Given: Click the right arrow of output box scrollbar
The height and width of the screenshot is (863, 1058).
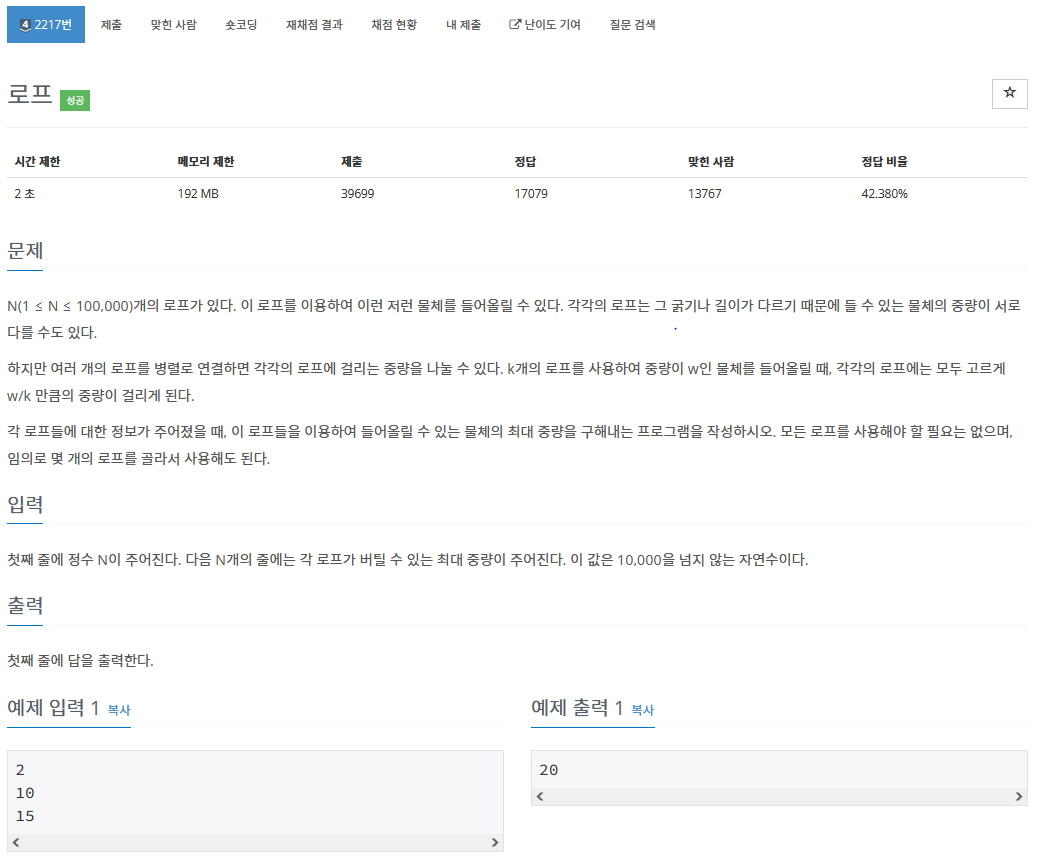Looking at the screenshot, I should coord(1018,794).
